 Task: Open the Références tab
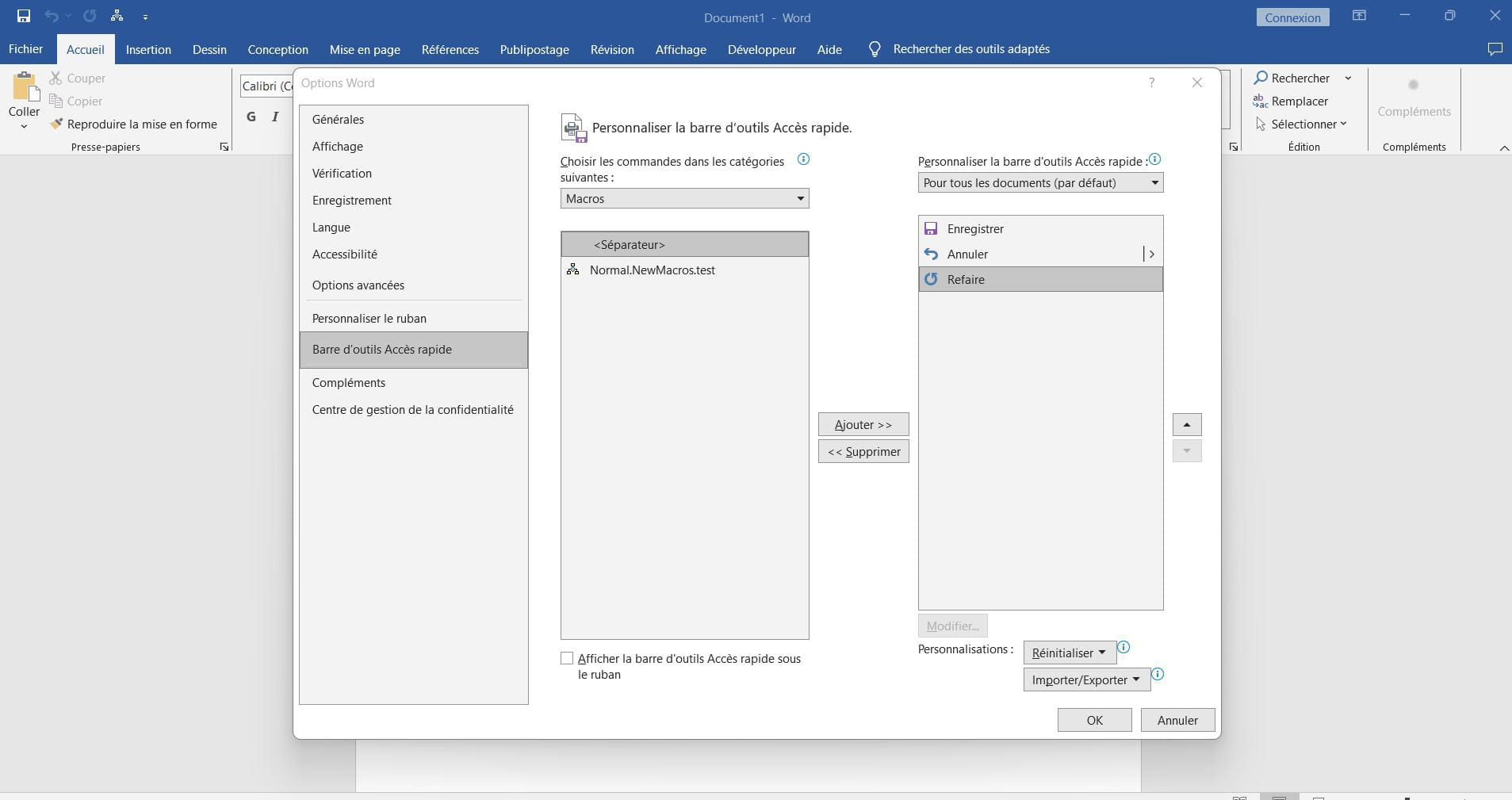[x=450, y=49]
